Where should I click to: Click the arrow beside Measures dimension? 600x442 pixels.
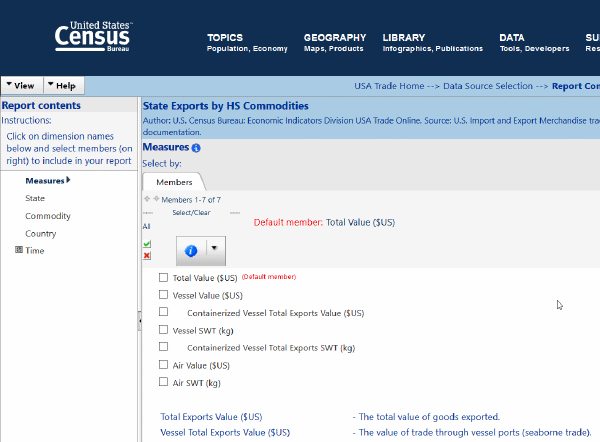(x=68, y=181)
